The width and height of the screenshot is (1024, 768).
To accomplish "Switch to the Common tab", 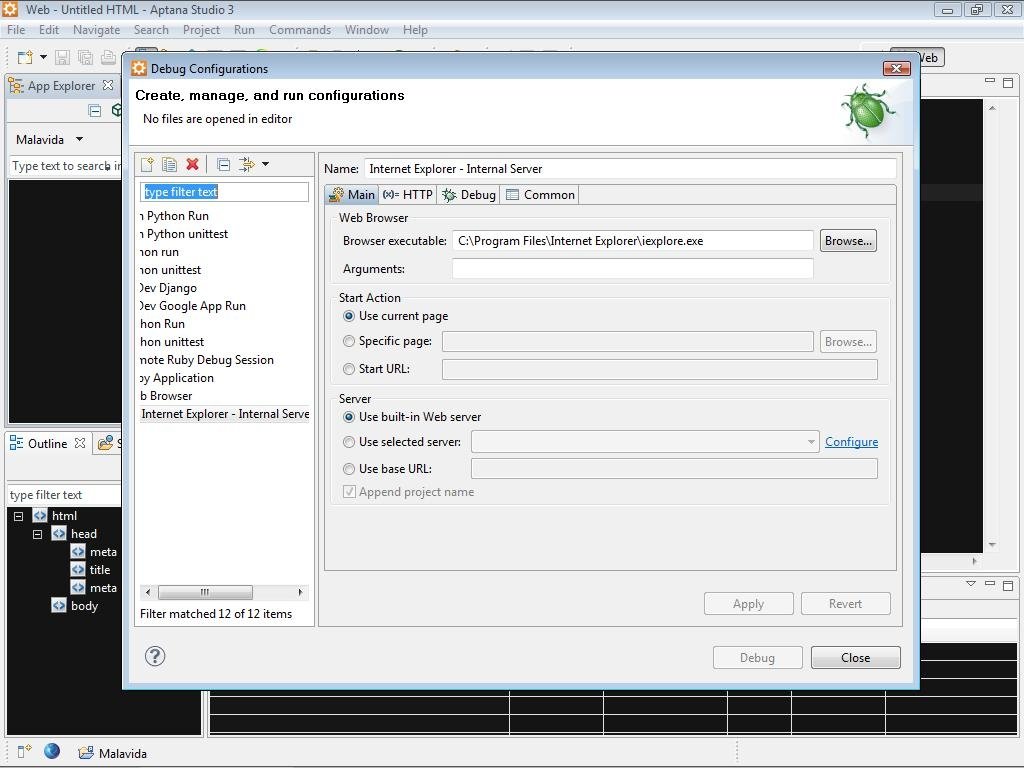I will (x=540, y=195).
